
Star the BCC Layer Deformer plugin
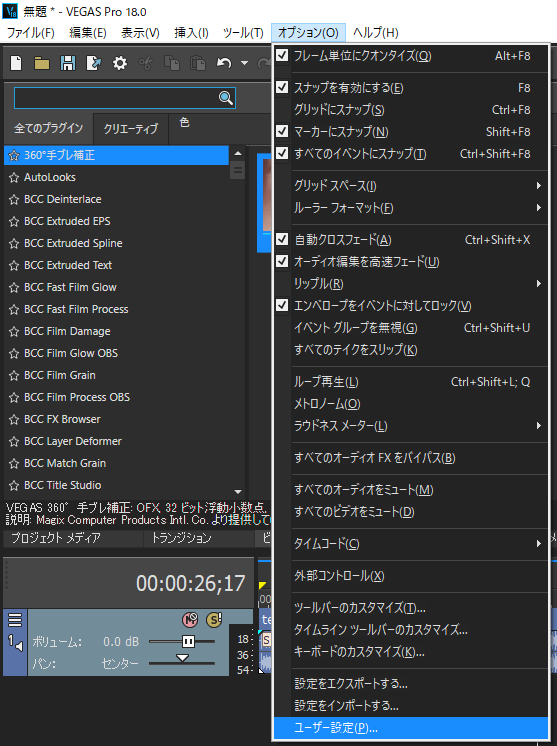coord(14,442)
